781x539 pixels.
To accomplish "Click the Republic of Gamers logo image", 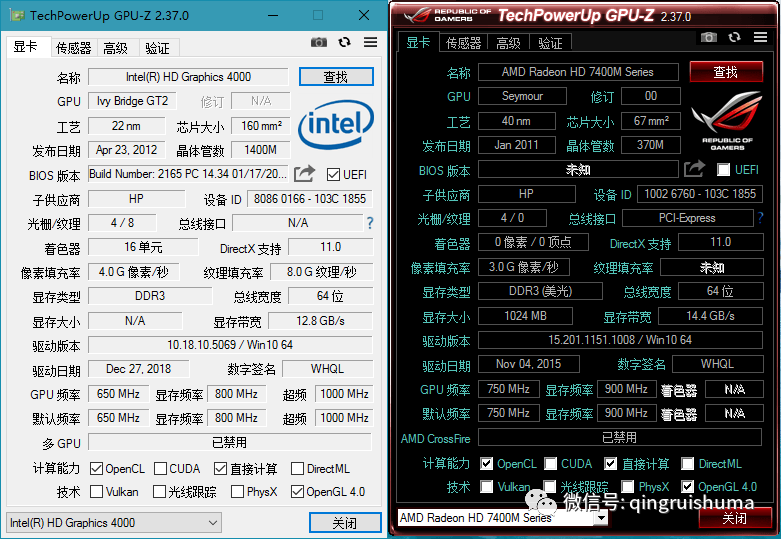I will click(727, 120).
